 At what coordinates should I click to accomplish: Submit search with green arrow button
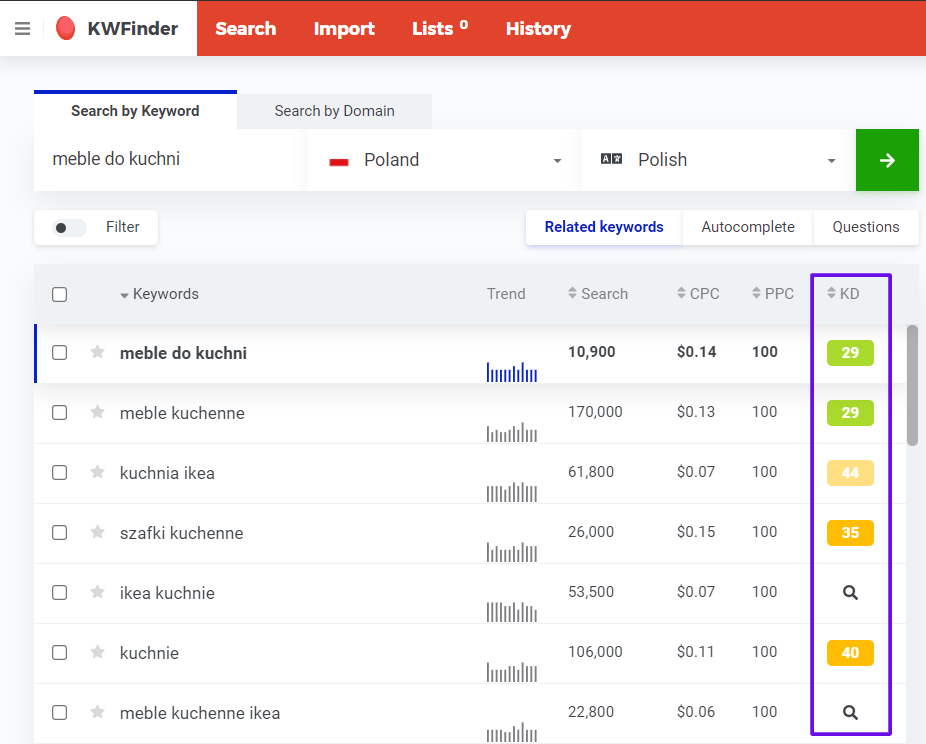pos(887,160)
